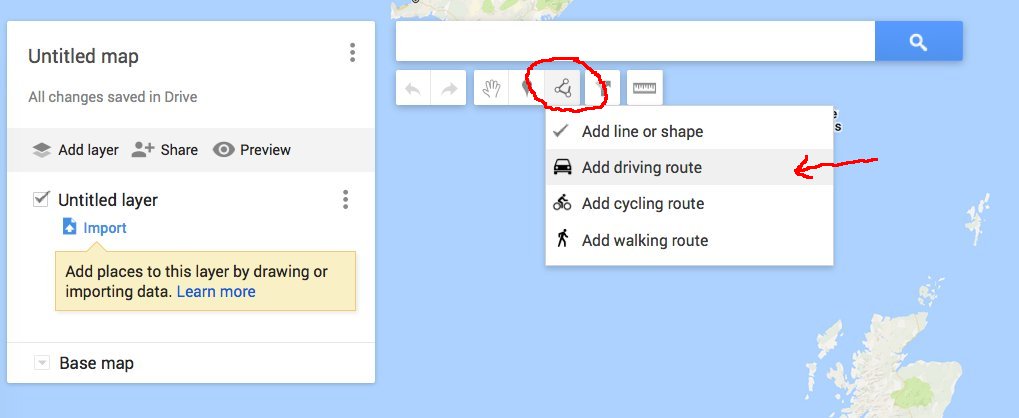Image resolution: width=1019 pixels, height=418 pixels.
Task: Choose Add driving route
Action: [x=641, y=168]
